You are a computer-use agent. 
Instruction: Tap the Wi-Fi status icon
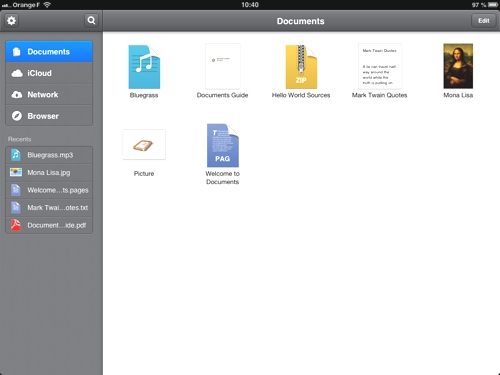[47, 5]
